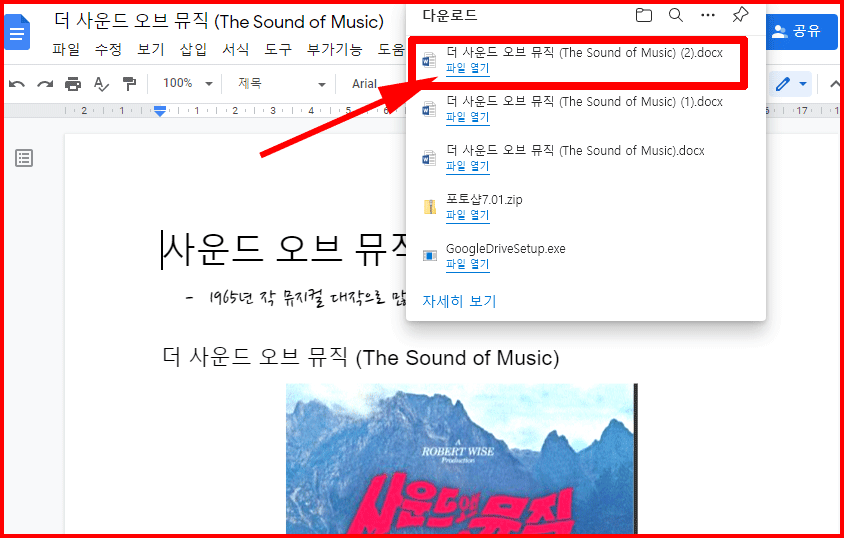The height and width of the screenshot is (538, 844).
Task: Click 파일 열기 under The Sound of Music).docx
Action: tap(467, 166)
